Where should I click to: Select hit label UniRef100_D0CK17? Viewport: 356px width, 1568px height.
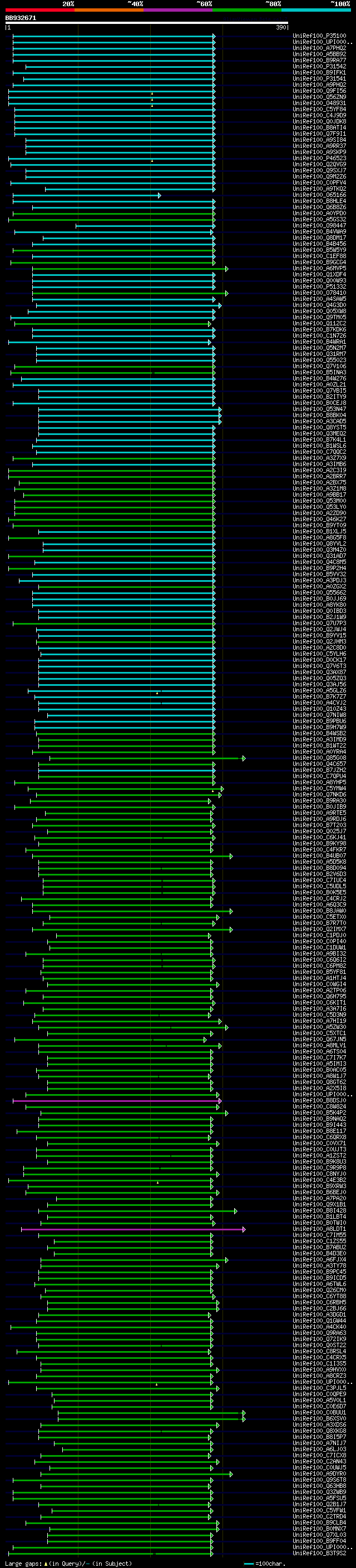(x=319, y=660)
